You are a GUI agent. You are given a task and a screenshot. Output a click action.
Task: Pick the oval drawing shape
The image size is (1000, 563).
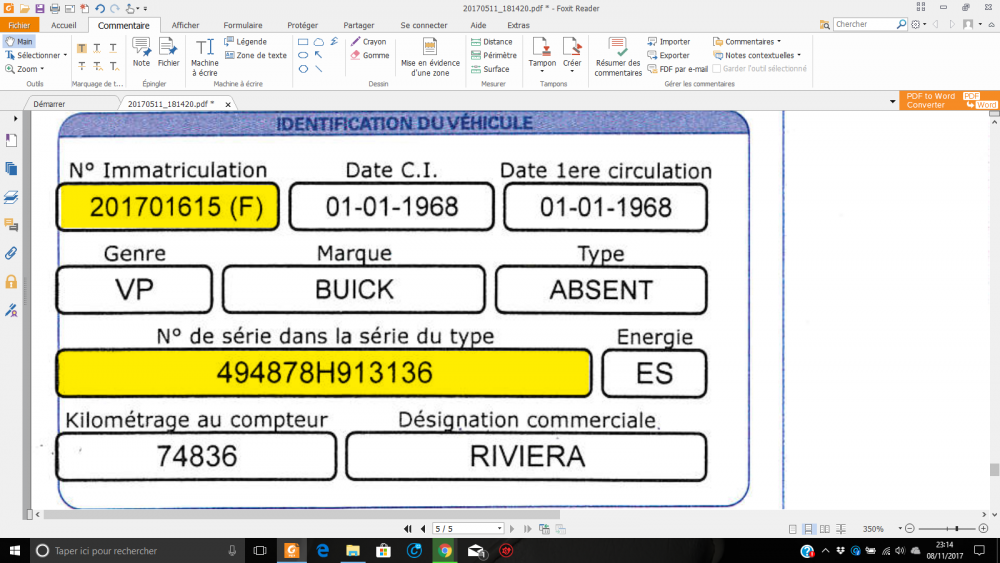pyautogui.click(x=303, y=55)
